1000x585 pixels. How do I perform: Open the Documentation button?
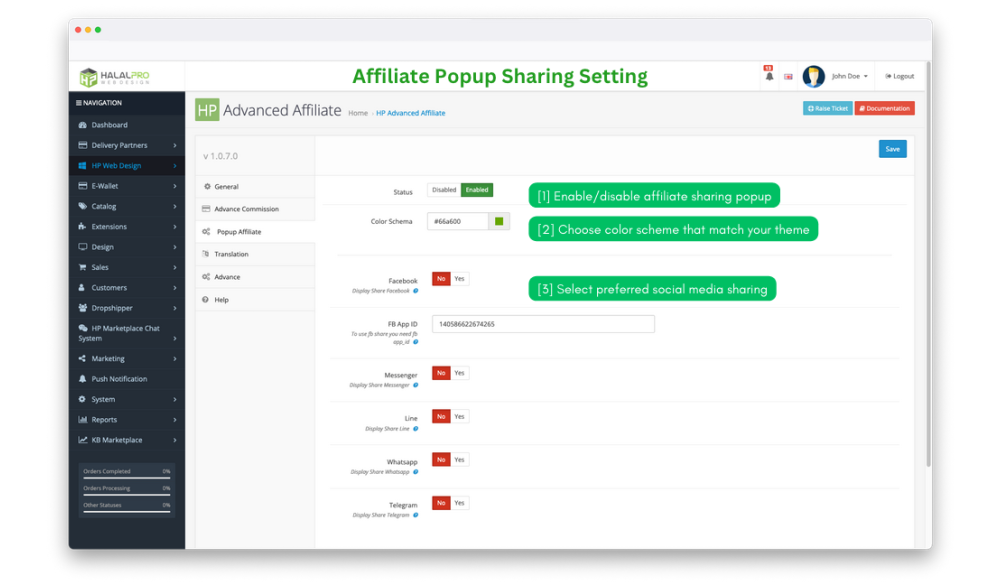click(884, 108)
